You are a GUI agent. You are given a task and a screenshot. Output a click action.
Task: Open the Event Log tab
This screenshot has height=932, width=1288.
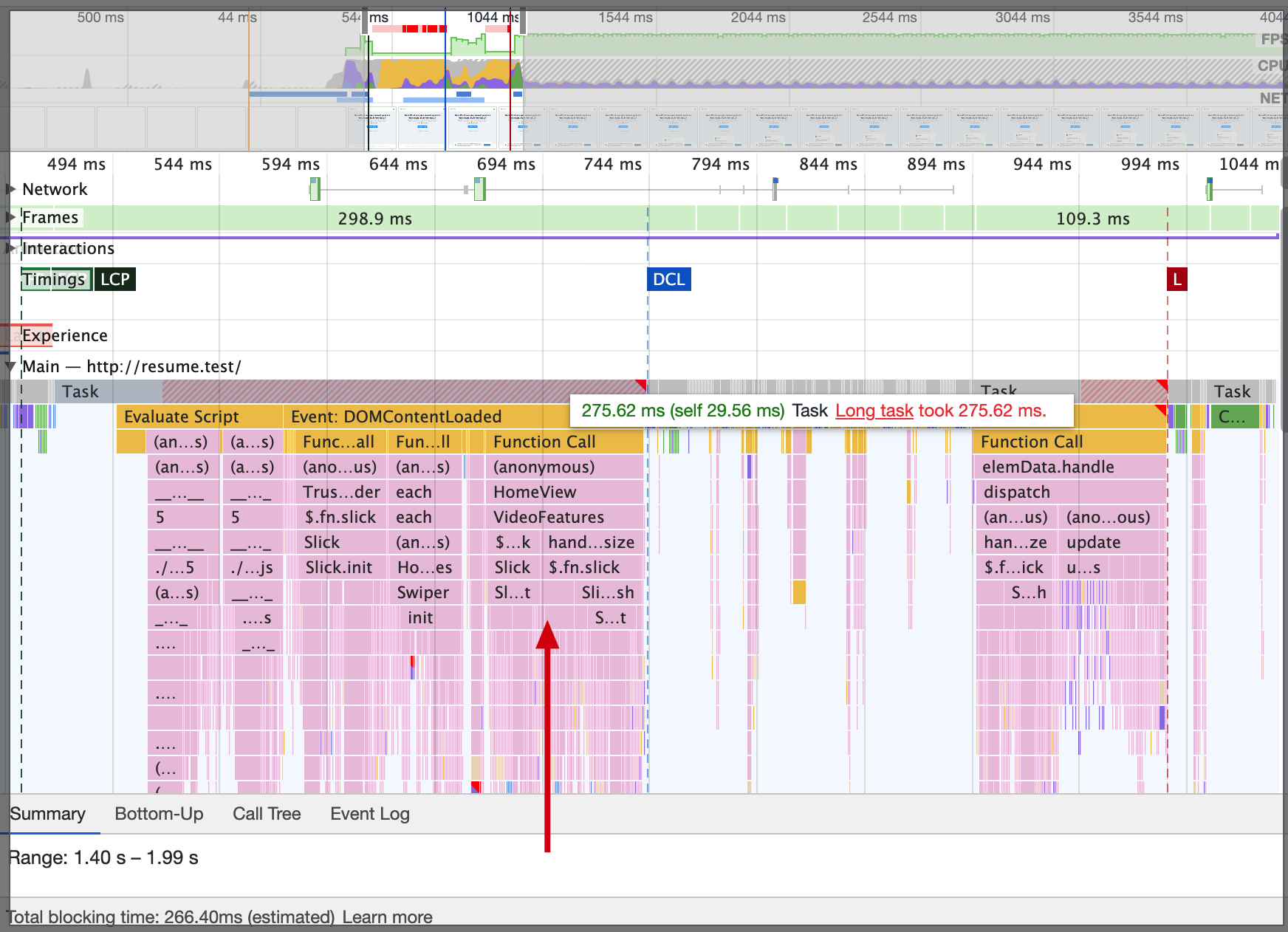[370, 814]
